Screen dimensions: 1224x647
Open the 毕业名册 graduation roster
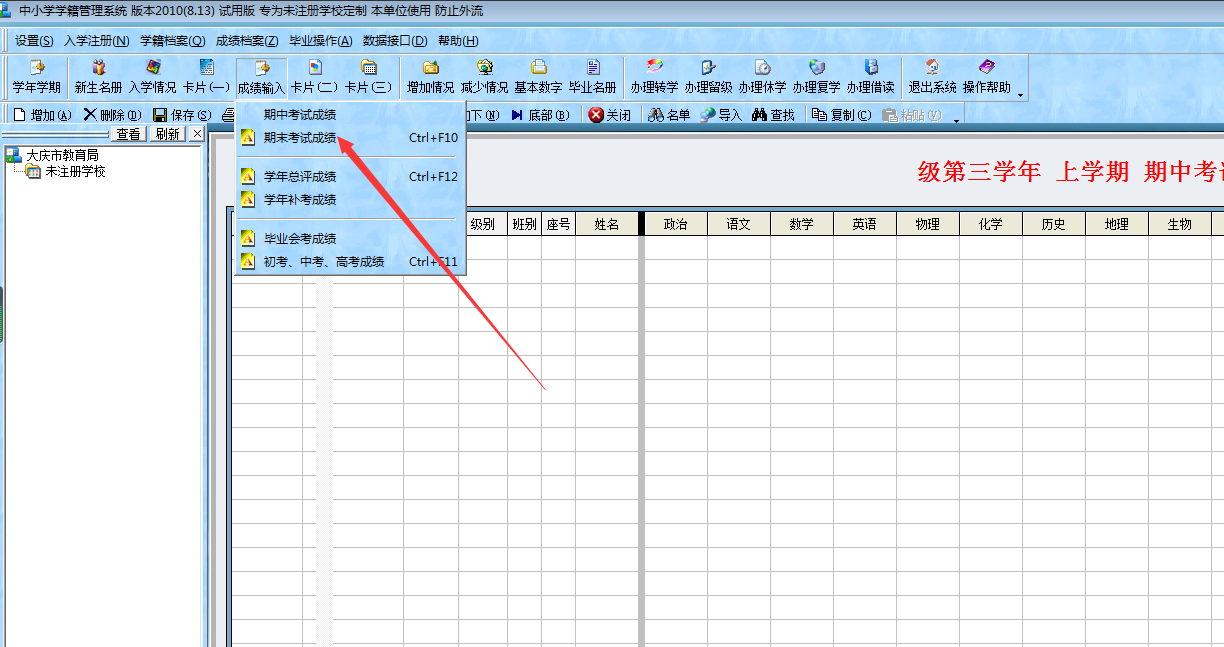click(592, 77)
